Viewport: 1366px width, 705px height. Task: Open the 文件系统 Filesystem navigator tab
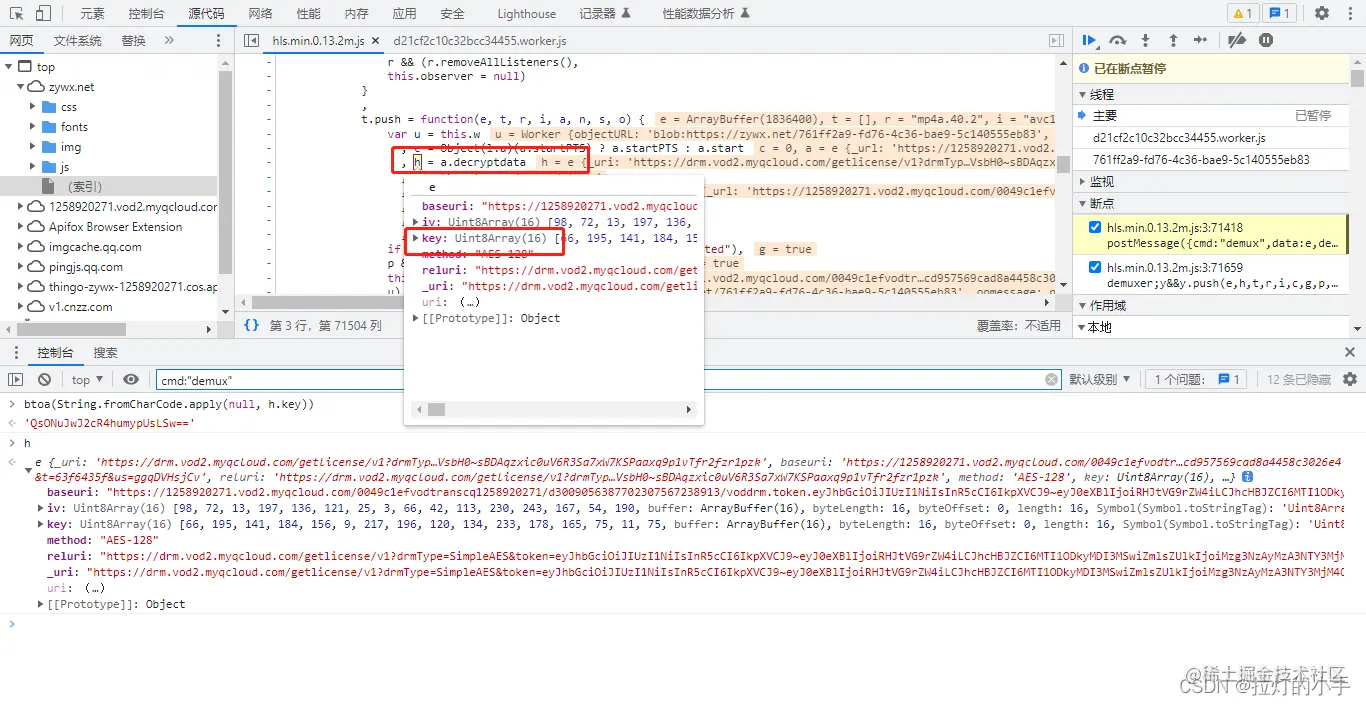(x=78, y=40)
